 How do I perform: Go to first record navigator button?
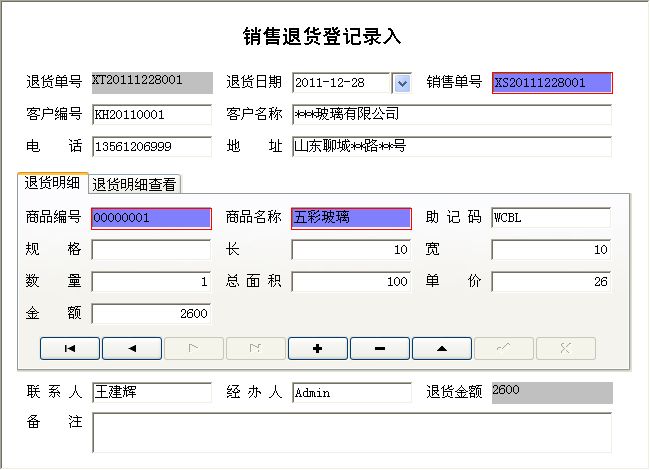pos(70,348)
